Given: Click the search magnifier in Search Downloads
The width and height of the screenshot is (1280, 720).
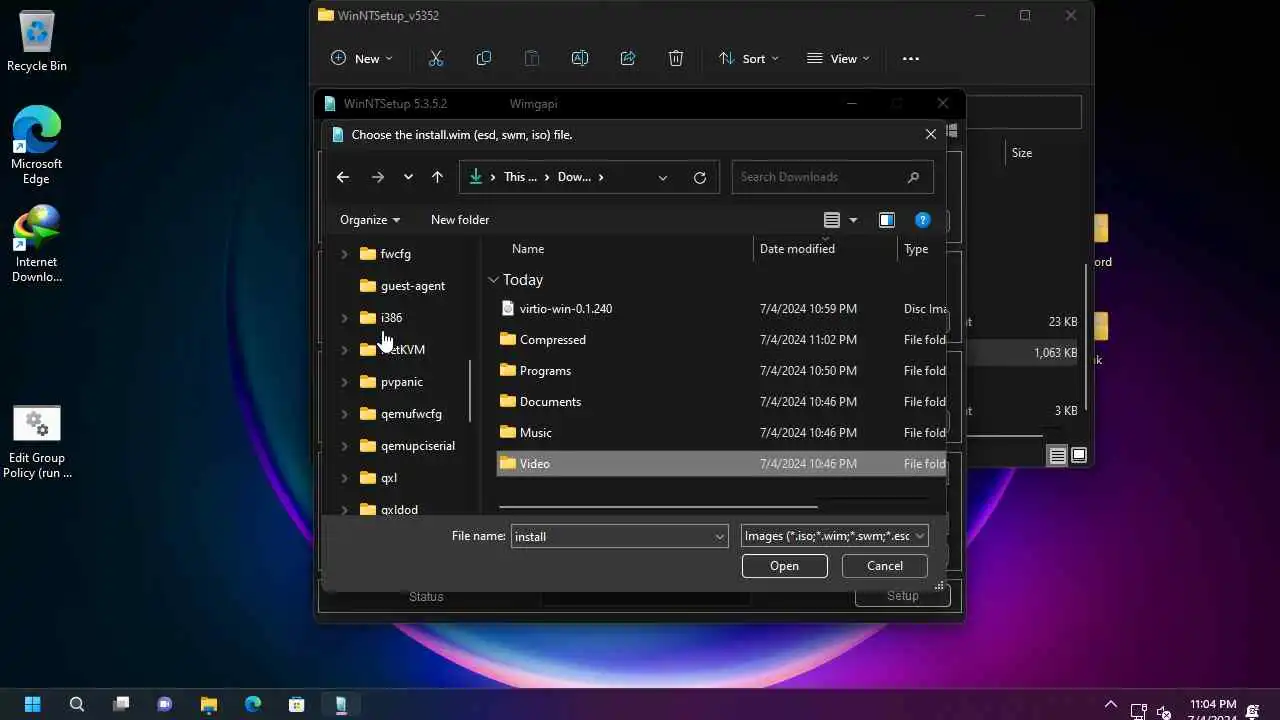Looking at the screenshot, I should tap(913, 177).
